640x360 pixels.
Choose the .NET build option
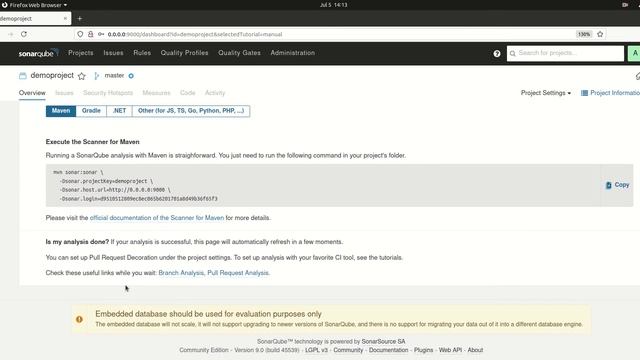(x=119, y=111)
